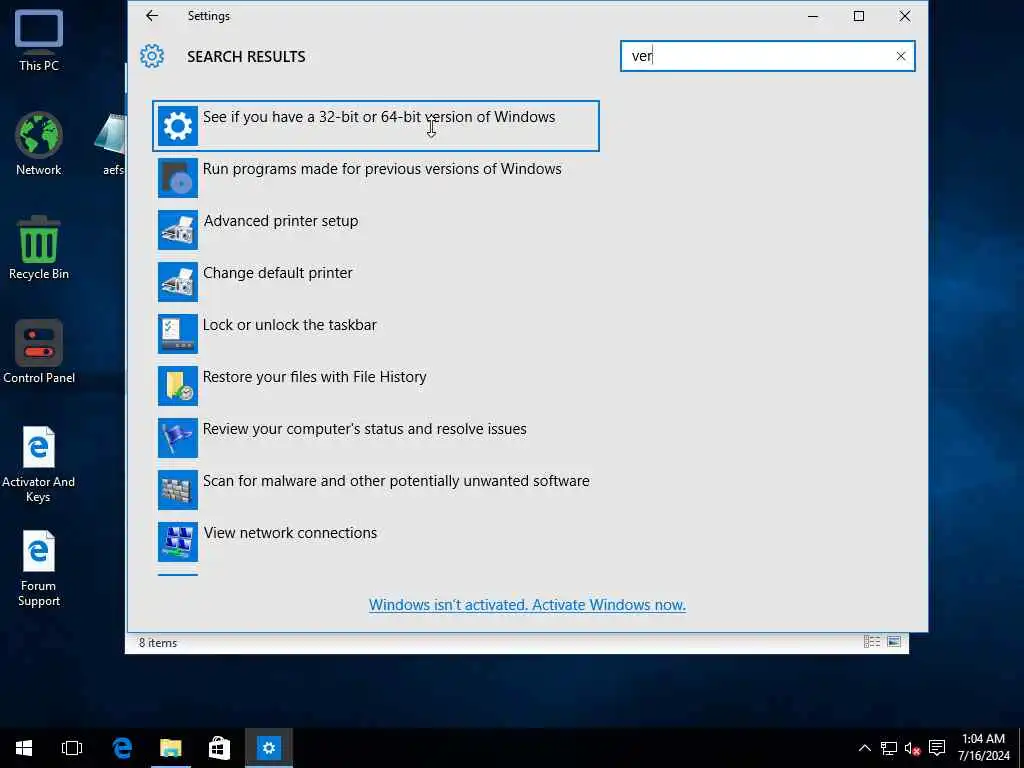Viewport: 1024px width, 768px height.
Task: Open Task View from the taskbar
Action: [x=72, y=748]
